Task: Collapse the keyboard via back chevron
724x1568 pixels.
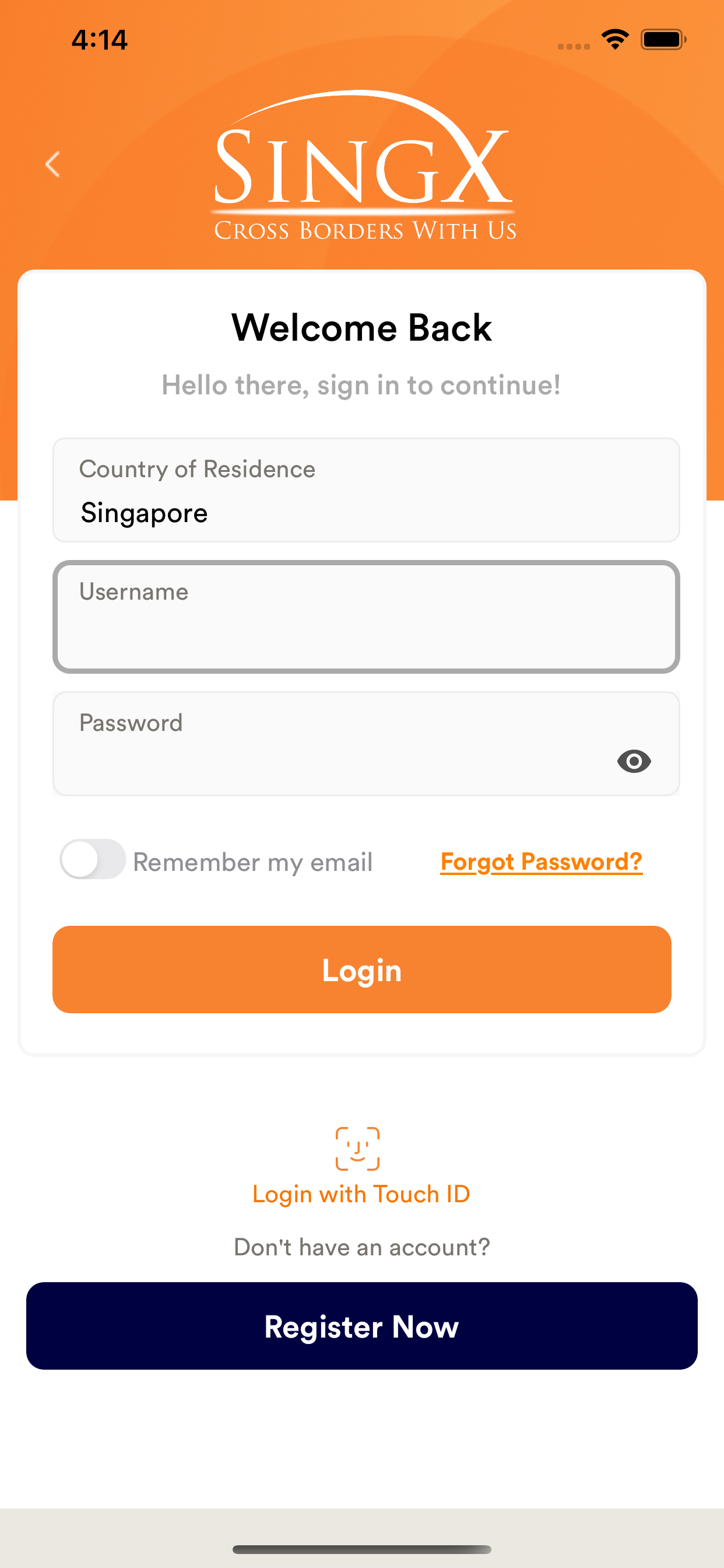Action: click(x=52, y=163)
